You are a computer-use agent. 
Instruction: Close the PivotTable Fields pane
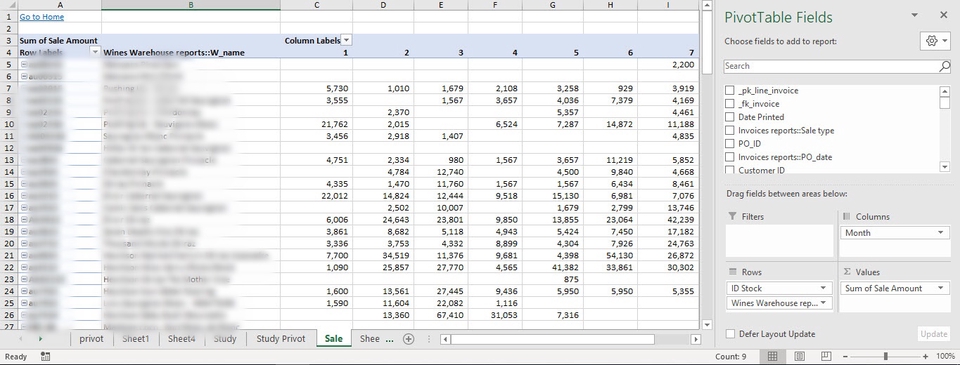(x=943, y=15)
